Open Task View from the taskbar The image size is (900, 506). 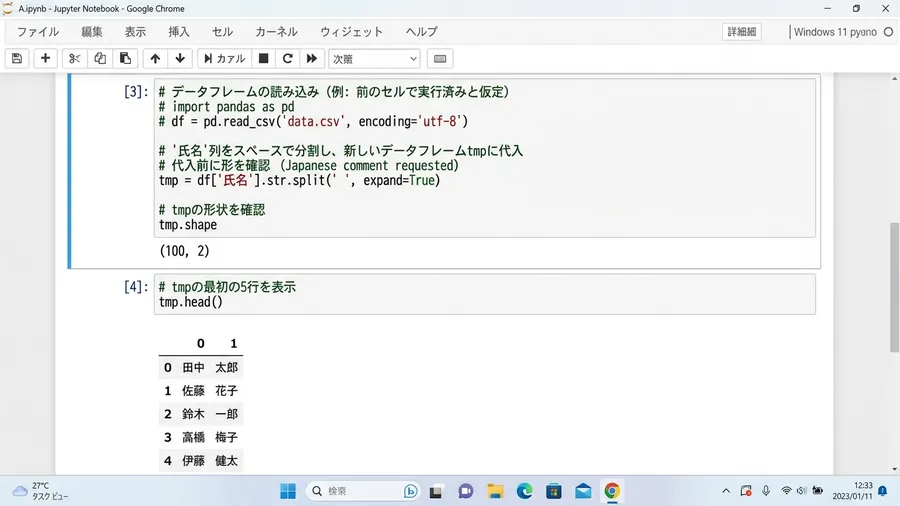[436, 492]
